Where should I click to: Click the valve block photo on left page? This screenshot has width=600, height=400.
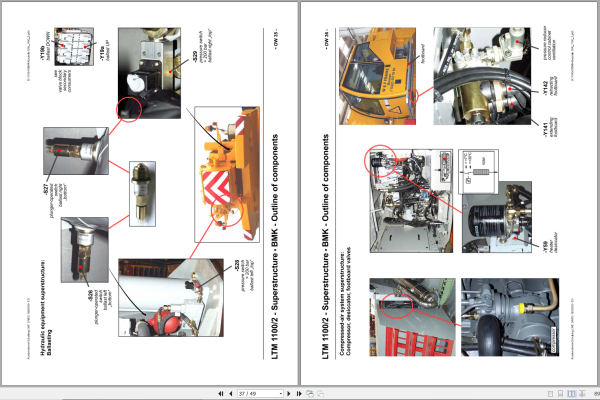pyautogui.click(x=74, y=46)
